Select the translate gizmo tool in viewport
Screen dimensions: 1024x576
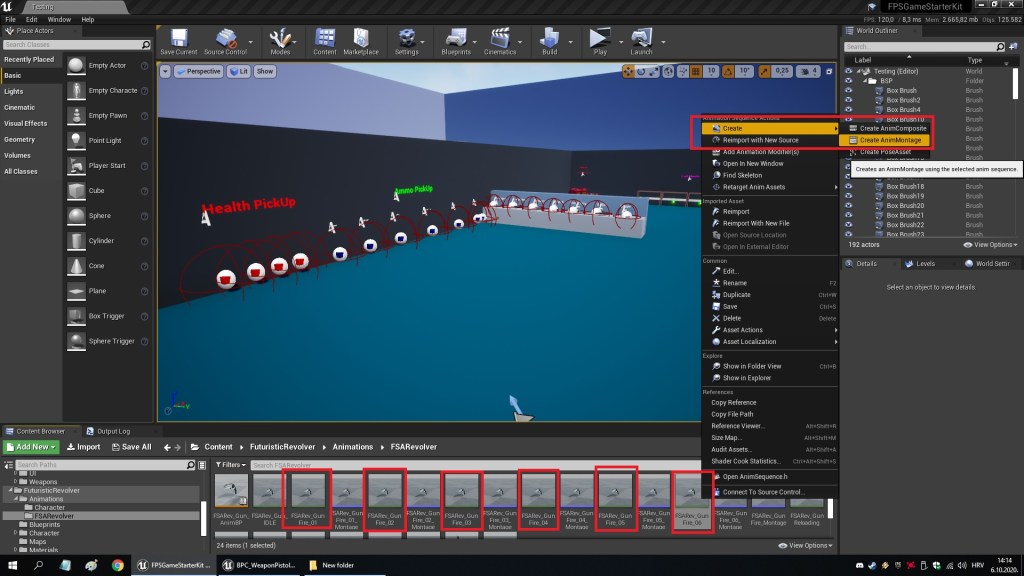tap(628, 71)
